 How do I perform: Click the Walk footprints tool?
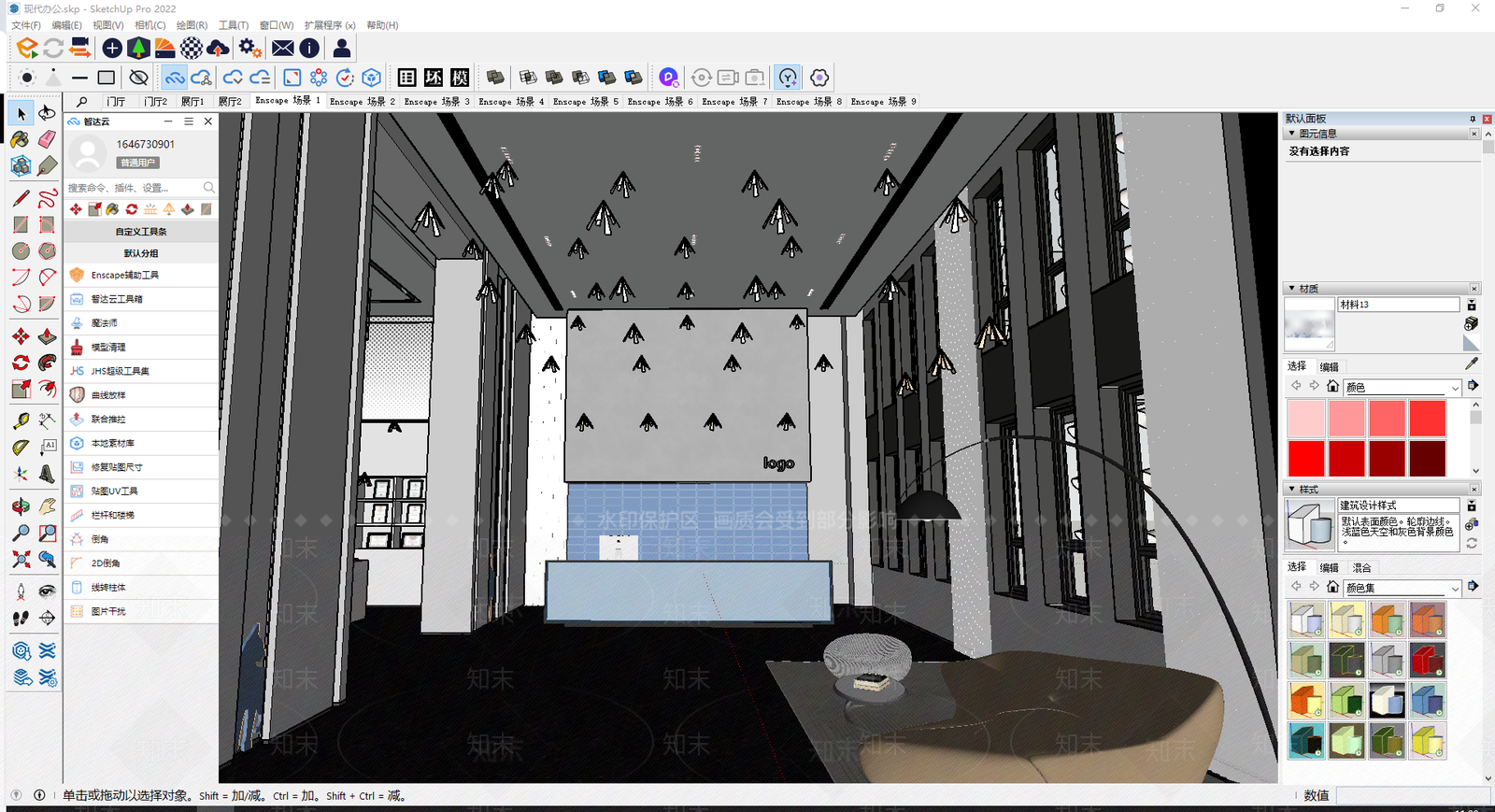point(21,618)
